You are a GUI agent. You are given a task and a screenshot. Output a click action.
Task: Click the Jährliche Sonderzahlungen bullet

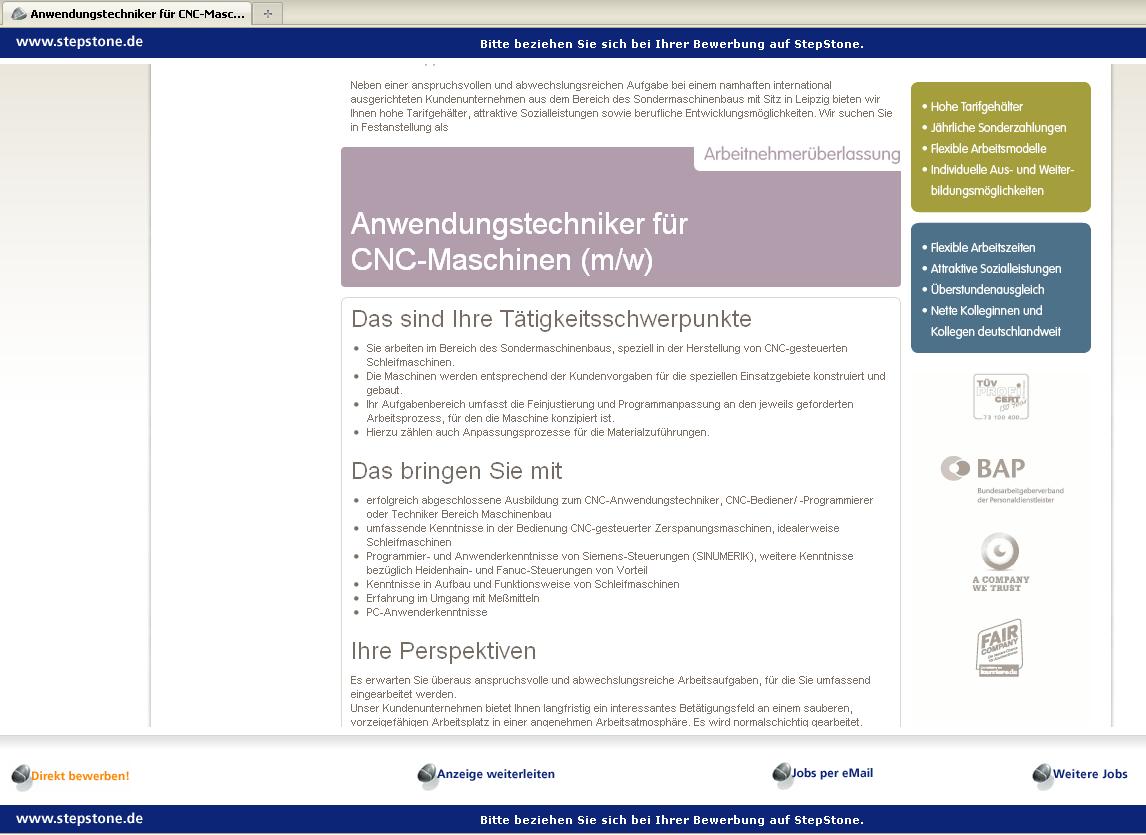click(x=998, y=128)
